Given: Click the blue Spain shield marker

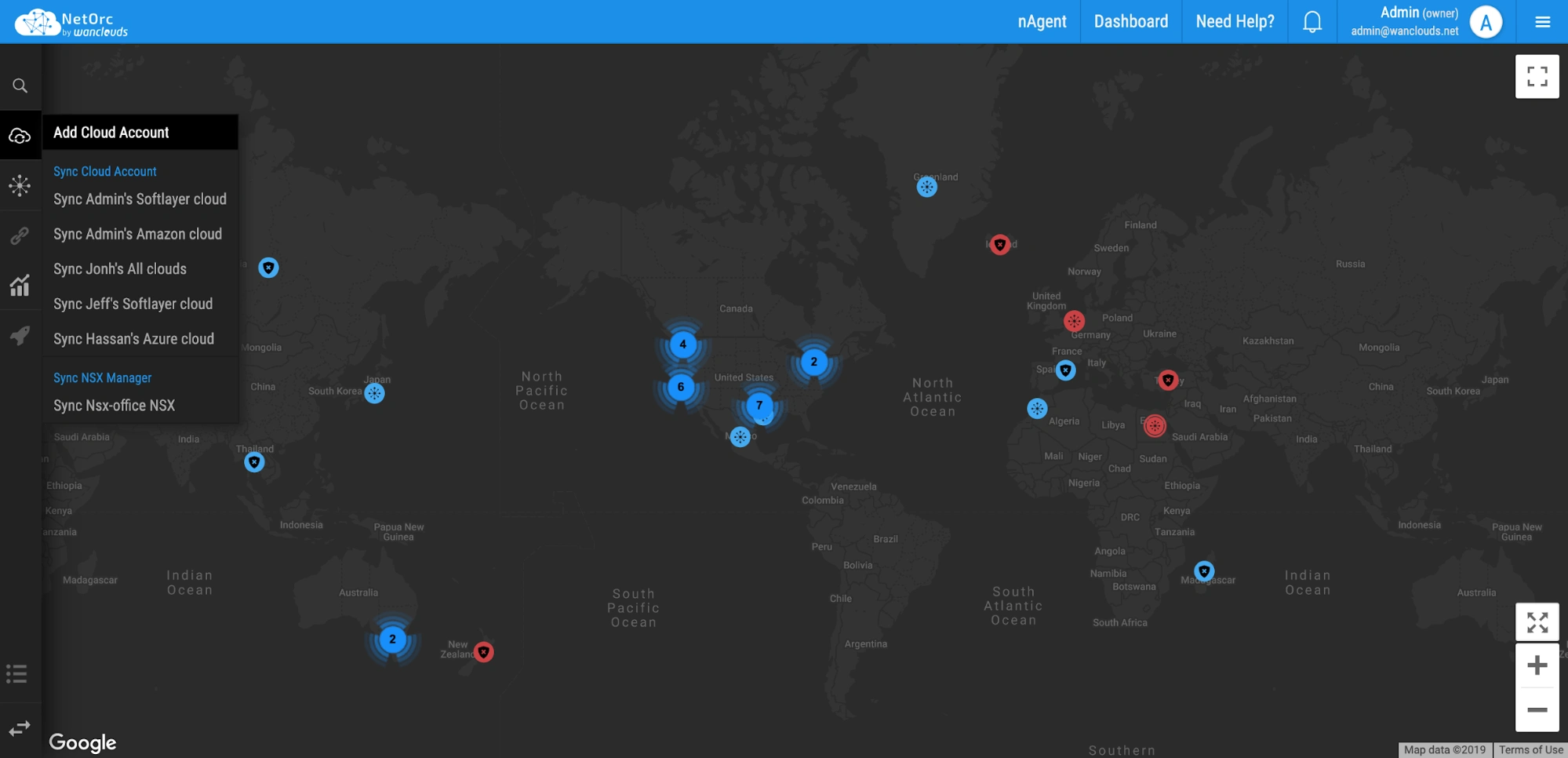Looking at the screenshot, I should (x=1065, y=370).
